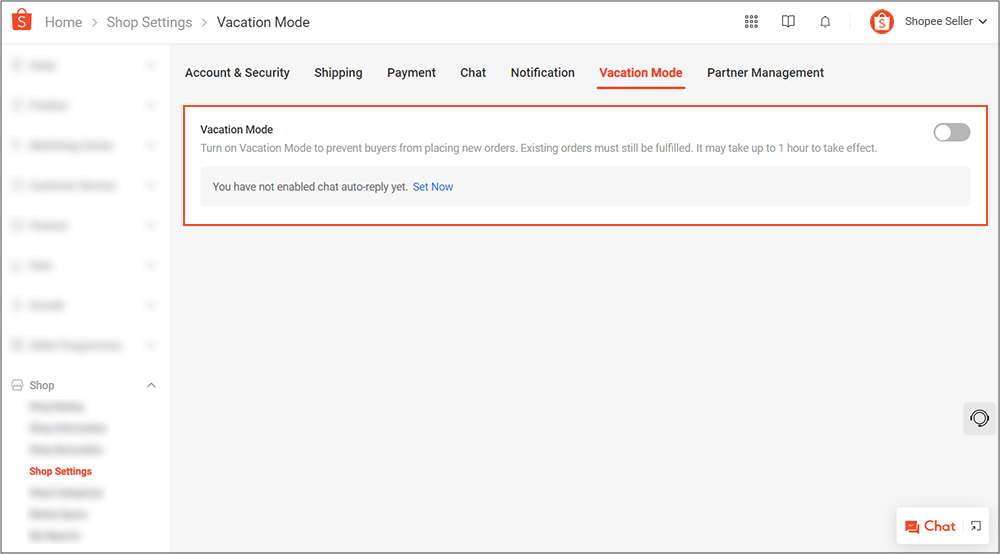1000x554 pixels.
Task: Expand chat window with the arrow icon
Action: pos(976,526)
